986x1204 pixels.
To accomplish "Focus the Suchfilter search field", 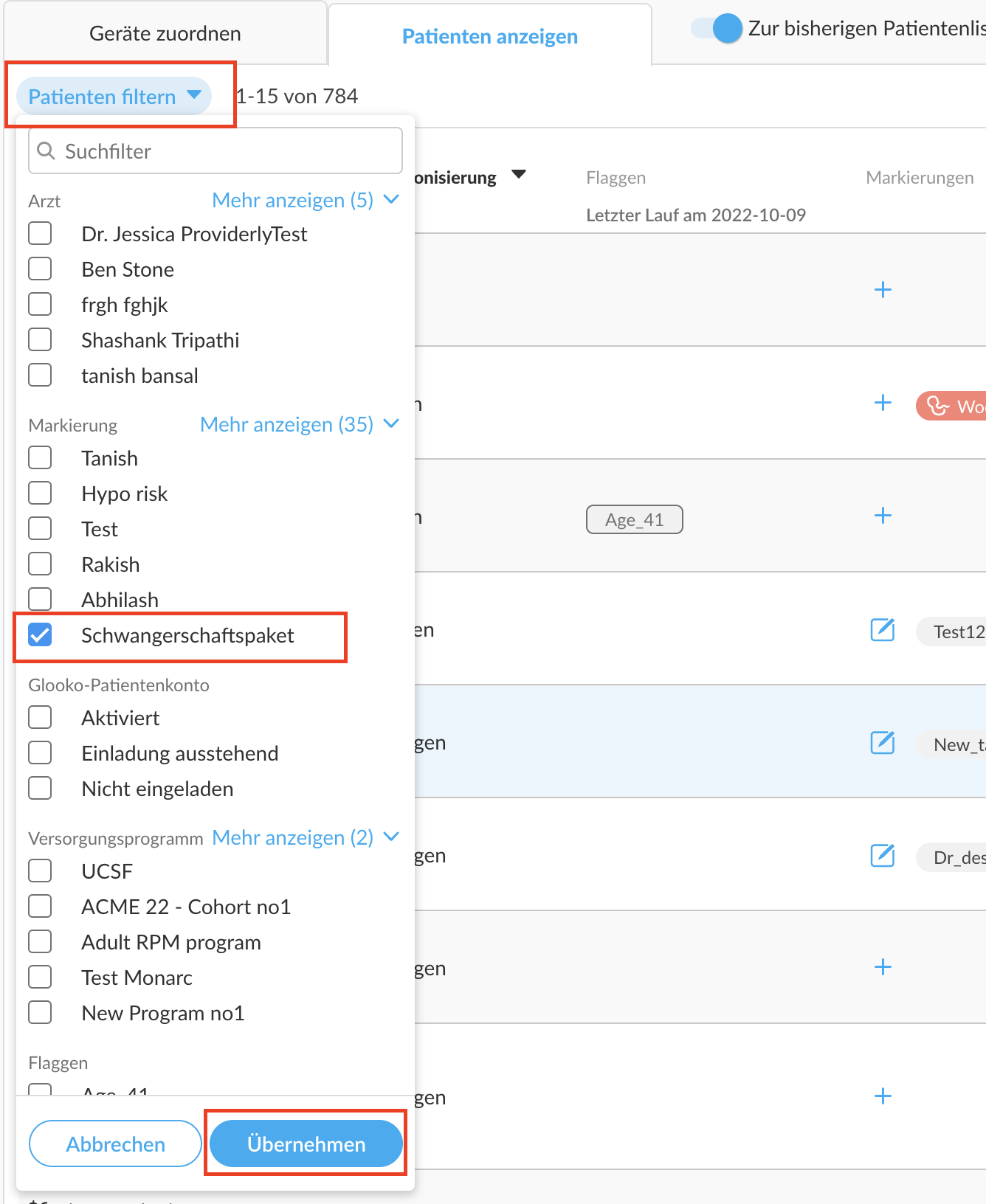I will point(216,151).
